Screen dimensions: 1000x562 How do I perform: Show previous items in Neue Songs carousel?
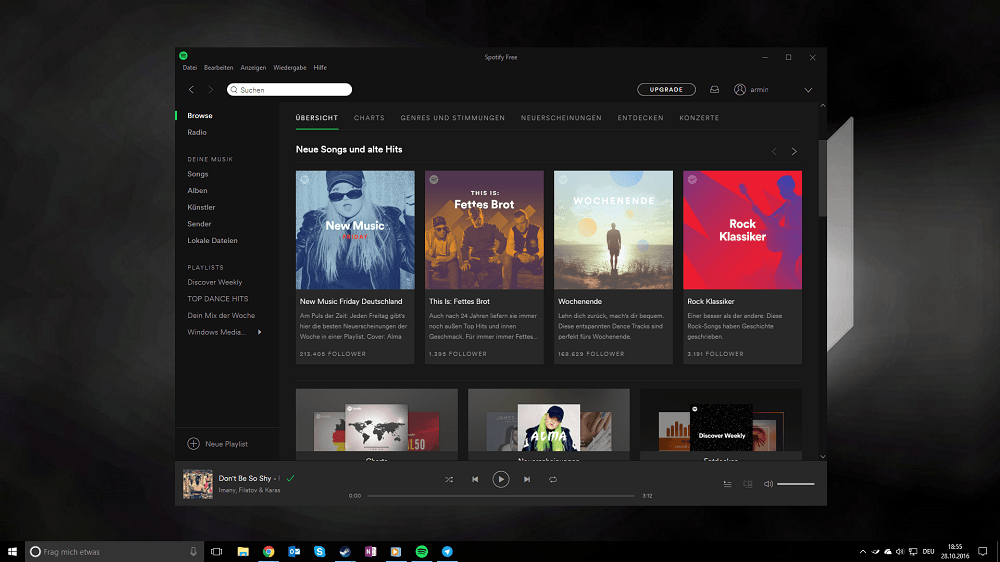point(774,151)
